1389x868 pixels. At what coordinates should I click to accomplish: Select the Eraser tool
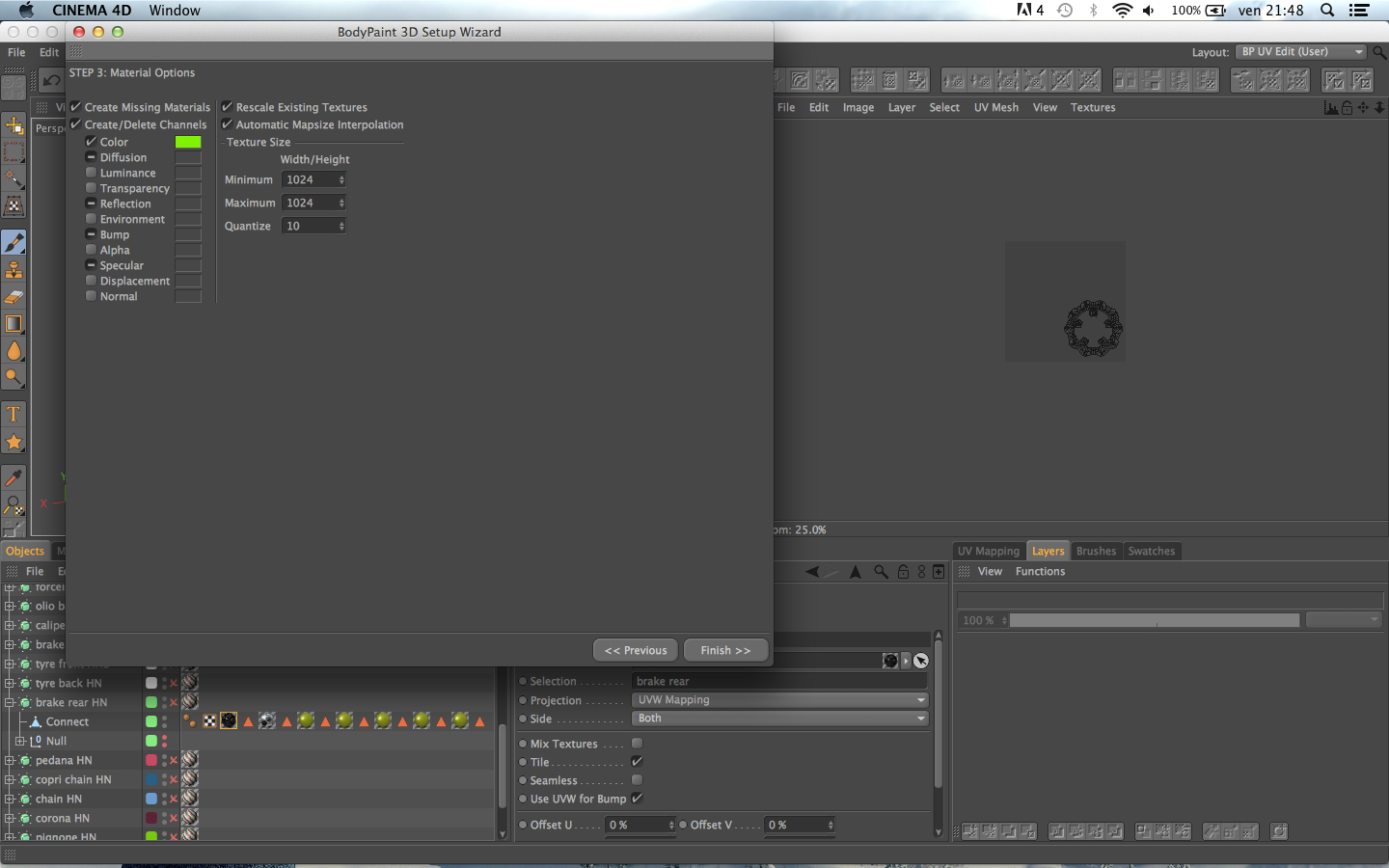pyautogui.click(x=14, y=297)
